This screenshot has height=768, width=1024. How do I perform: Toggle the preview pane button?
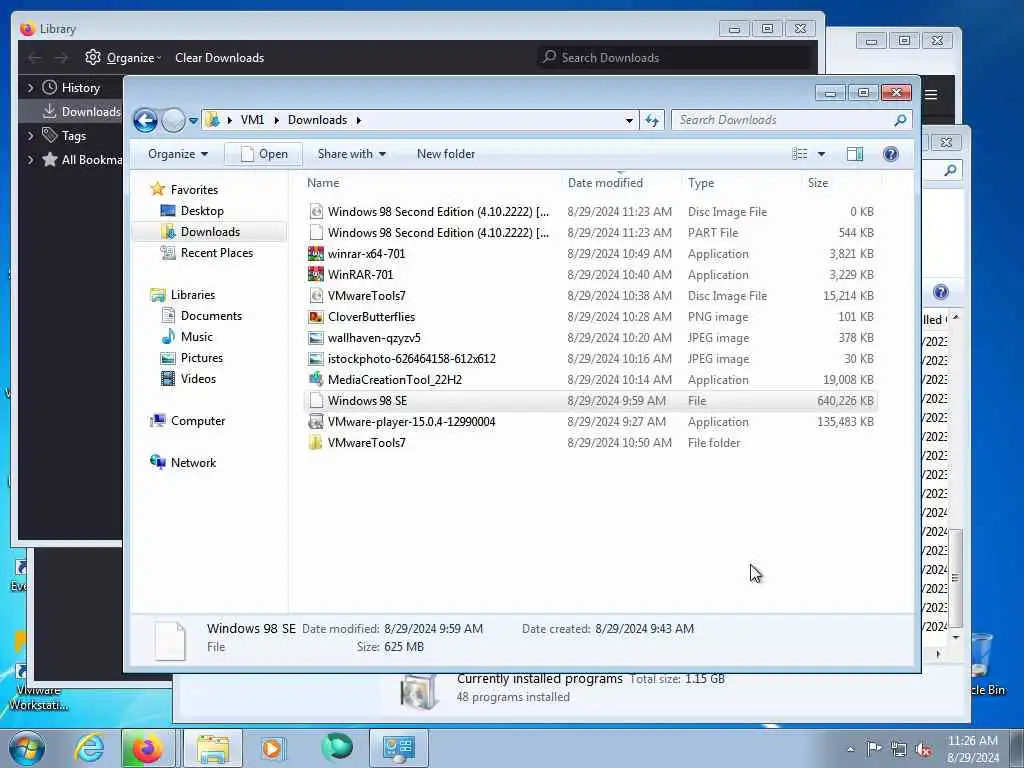[855, 154]
